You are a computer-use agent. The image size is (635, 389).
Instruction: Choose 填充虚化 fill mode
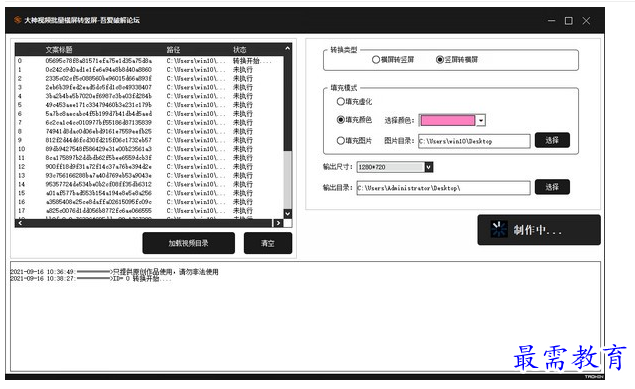click(x=354, y=102)
